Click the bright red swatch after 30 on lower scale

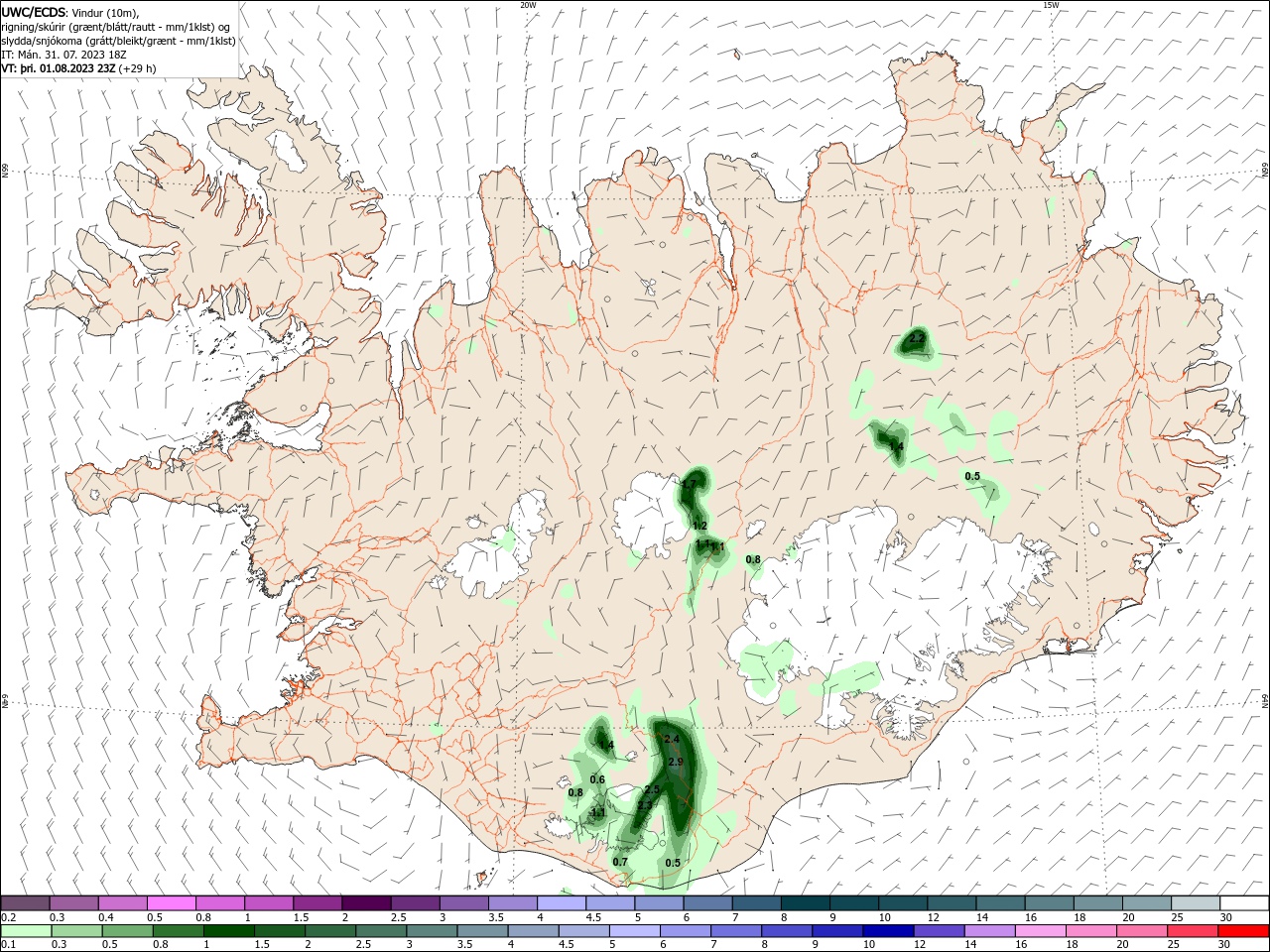(x=1244, y=931)
